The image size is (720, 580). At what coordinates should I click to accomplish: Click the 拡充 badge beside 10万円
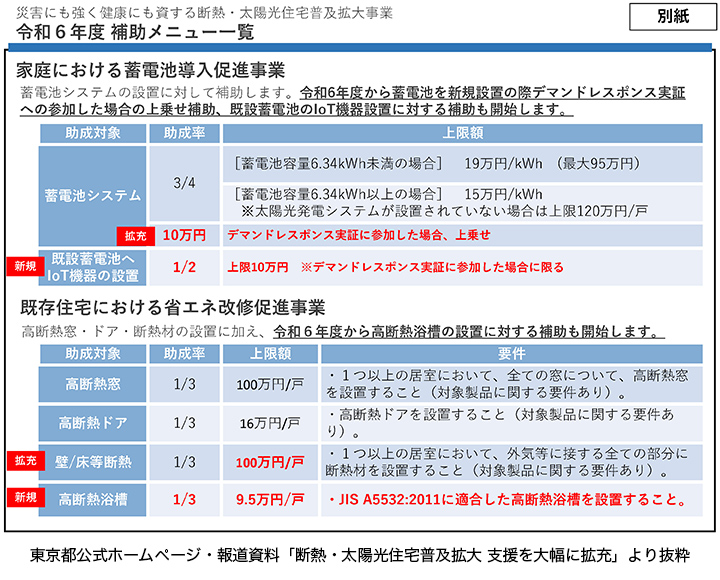(134, 236)
